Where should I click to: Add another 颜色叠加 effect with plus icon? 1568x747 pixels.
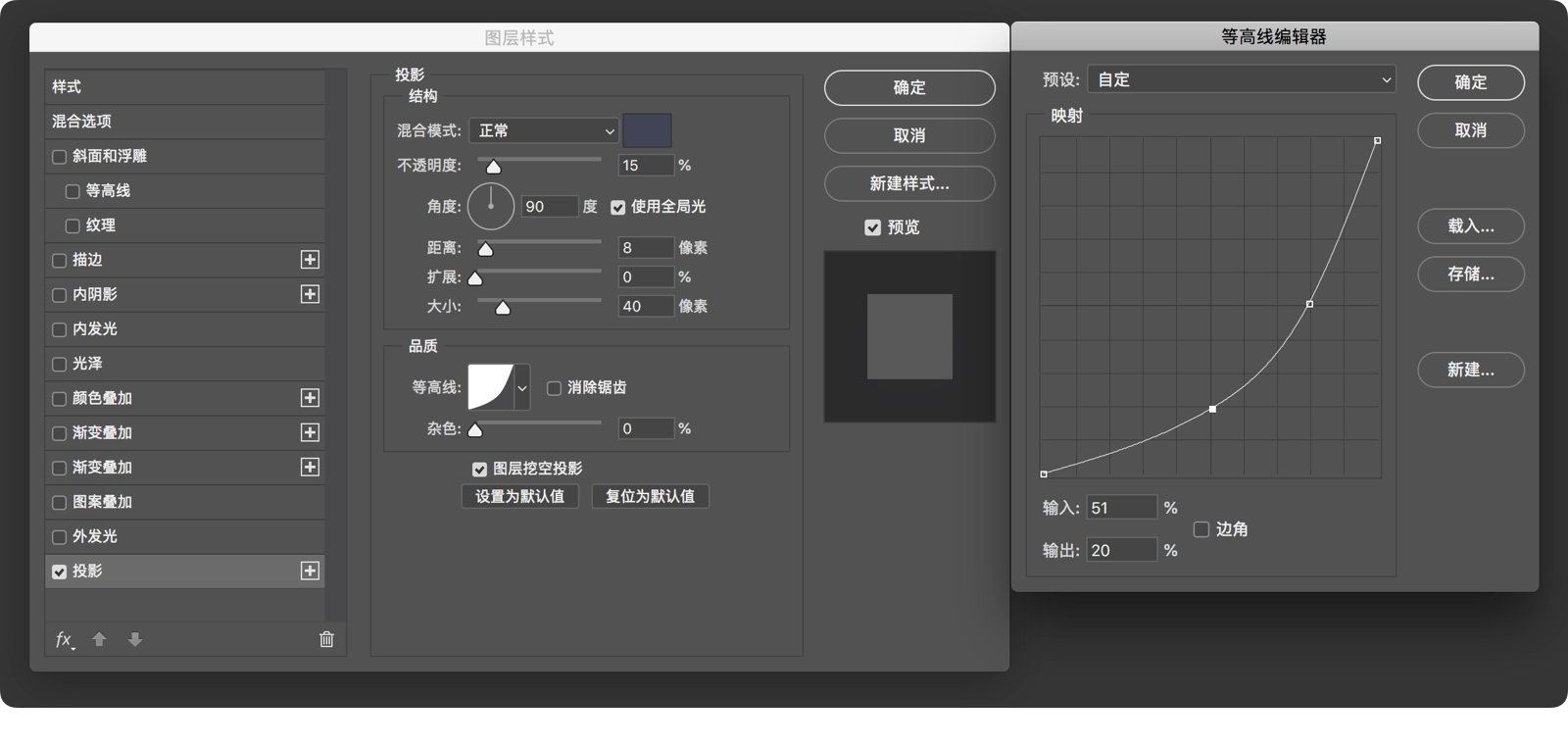pyautogui.click(x=310, y=398)
